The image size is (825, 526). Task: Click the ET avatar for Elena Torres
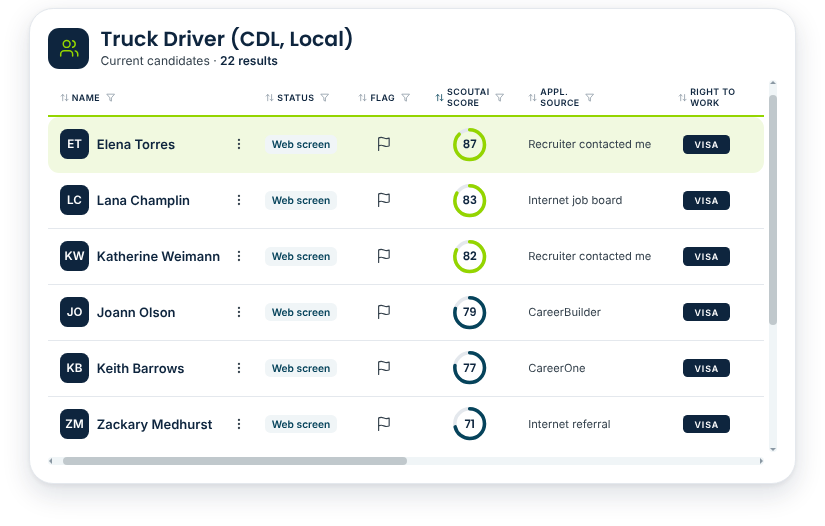74,144
